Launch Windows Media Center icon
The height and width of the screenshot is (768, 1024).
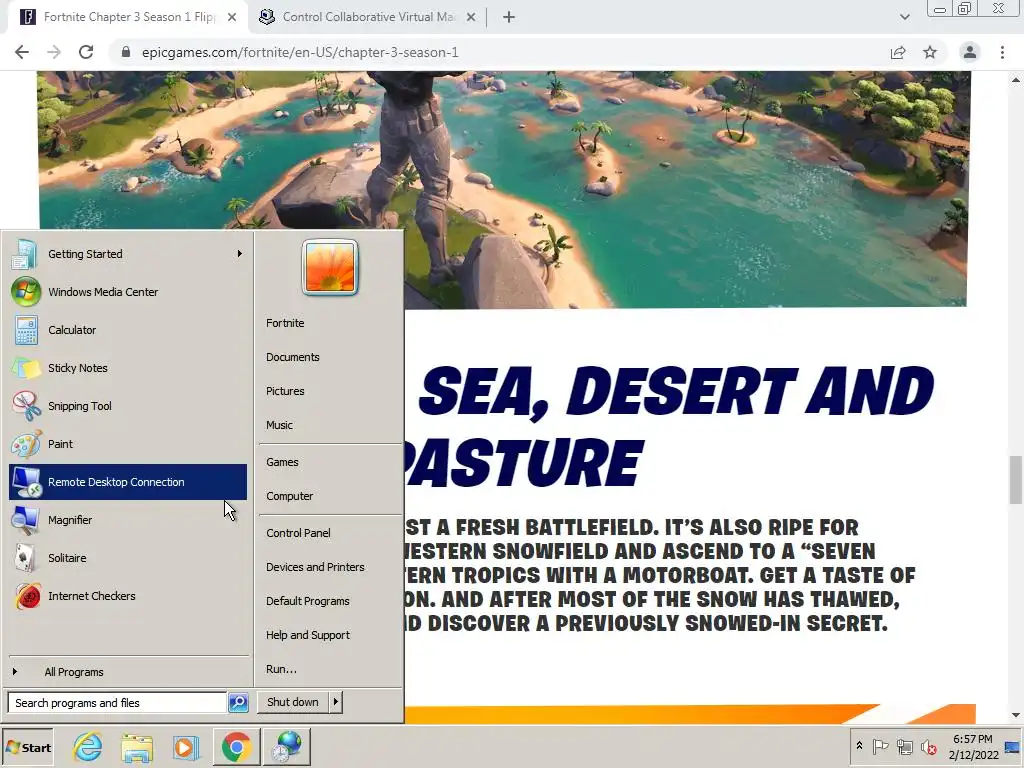(26, 292)
